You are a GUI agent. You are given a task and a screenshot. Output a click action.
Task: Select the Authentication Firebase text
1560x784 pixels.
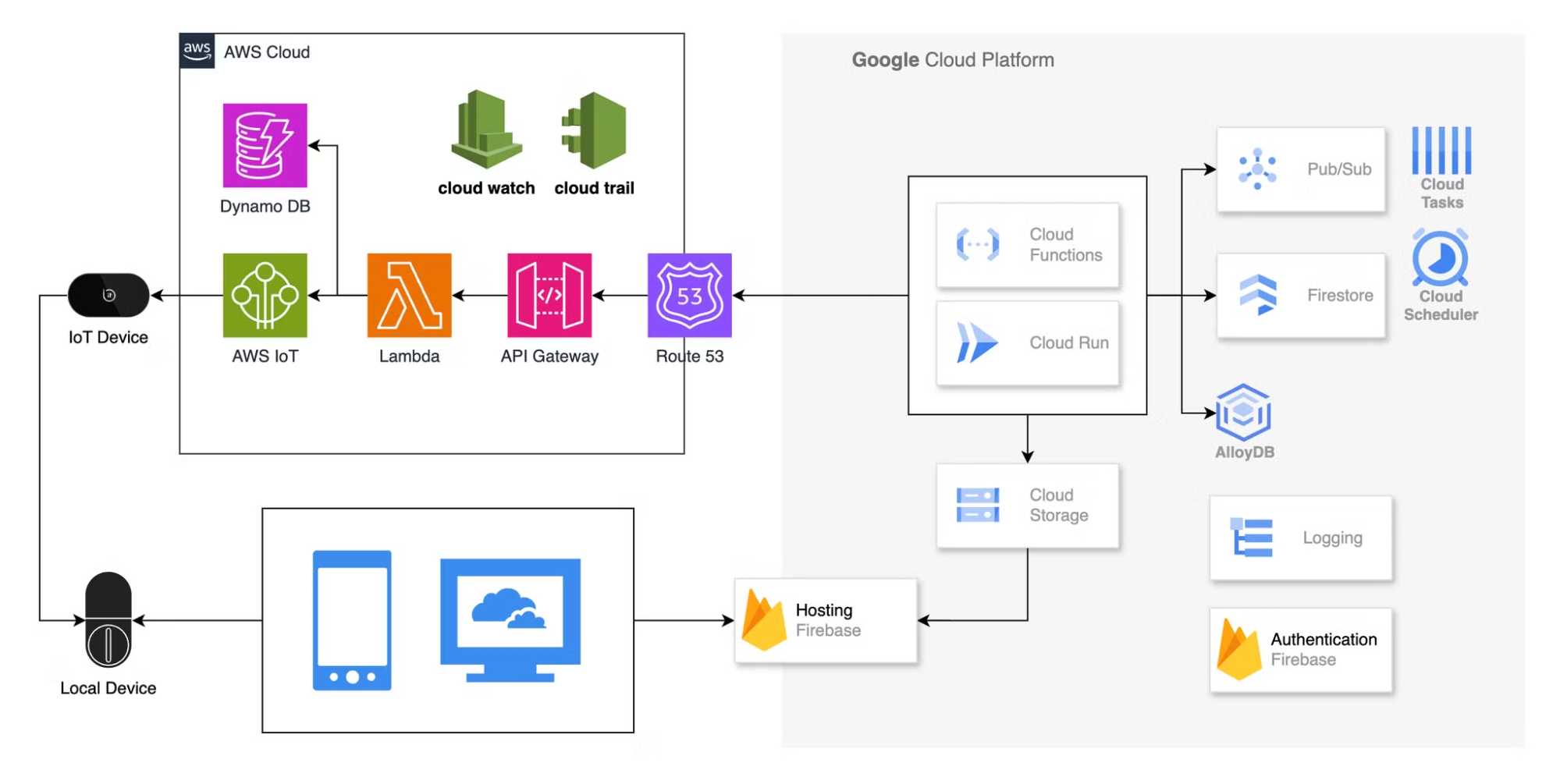pyautogui.click(x=1324, y=650)
